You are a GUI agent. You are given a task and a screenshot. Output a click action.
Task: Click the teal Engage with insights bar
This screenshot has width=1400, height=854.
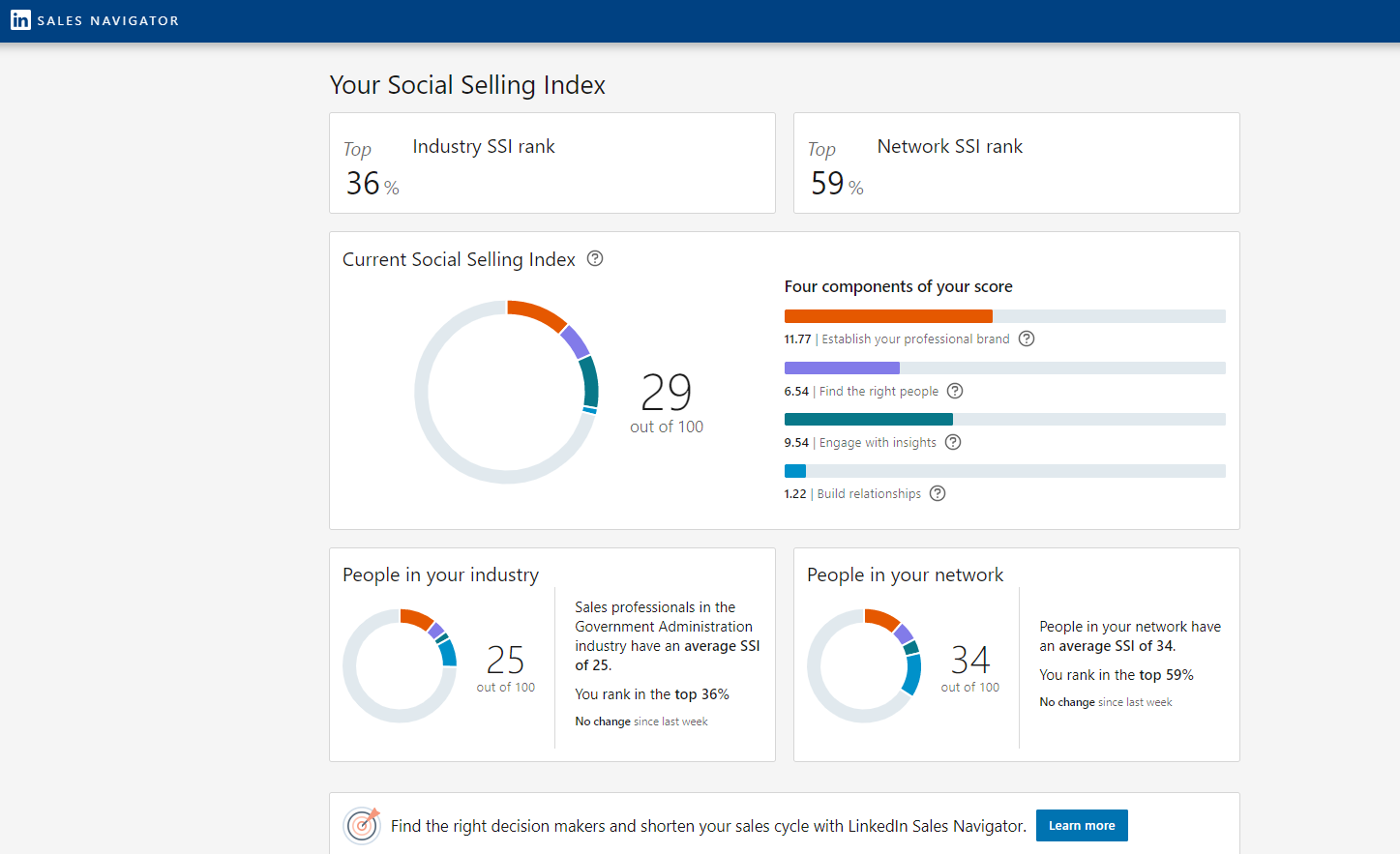(x=869, y=420)
